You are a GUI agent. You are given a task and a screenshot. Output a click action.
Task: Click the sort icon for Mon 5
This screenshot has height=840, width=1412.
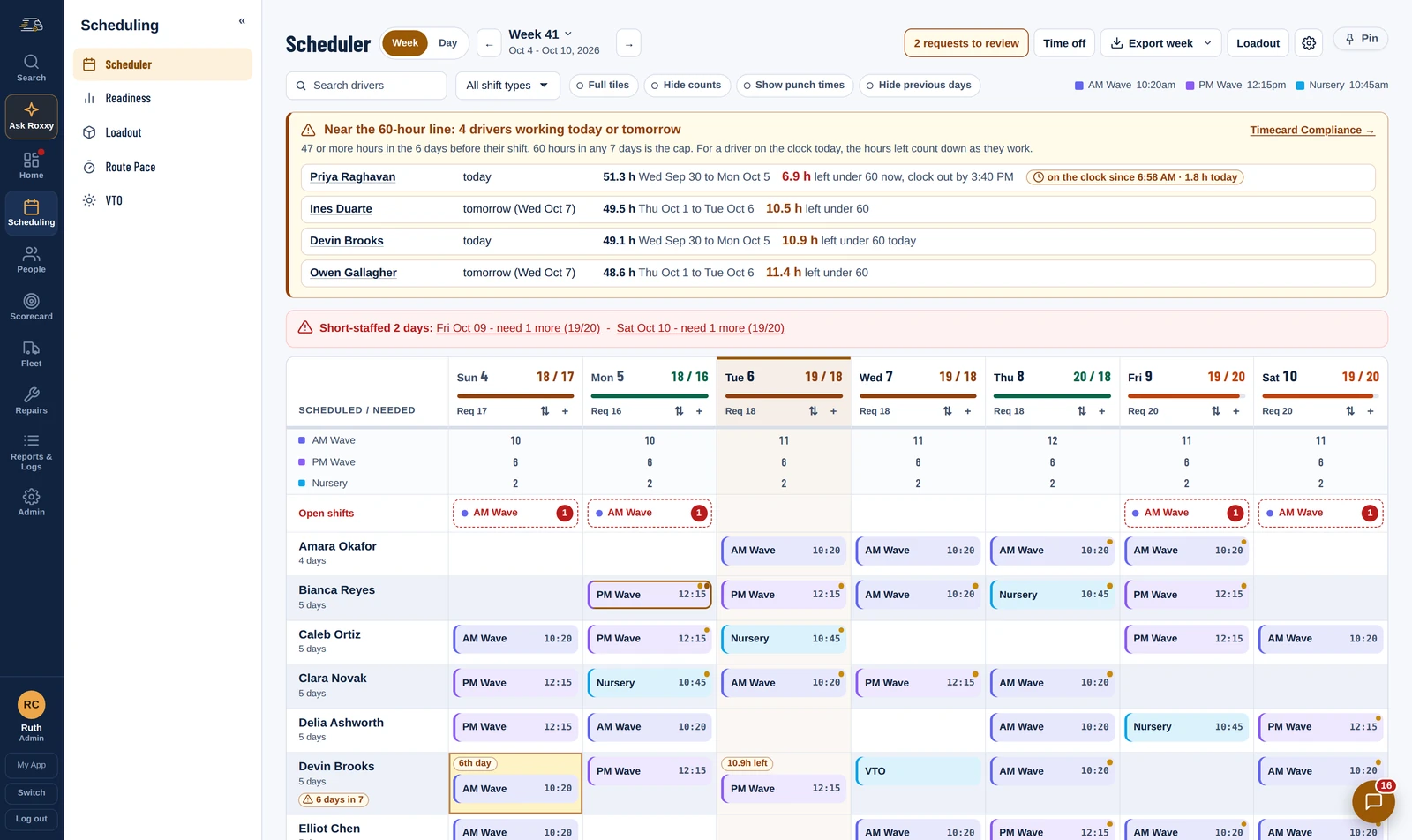[x=679, y=411]
